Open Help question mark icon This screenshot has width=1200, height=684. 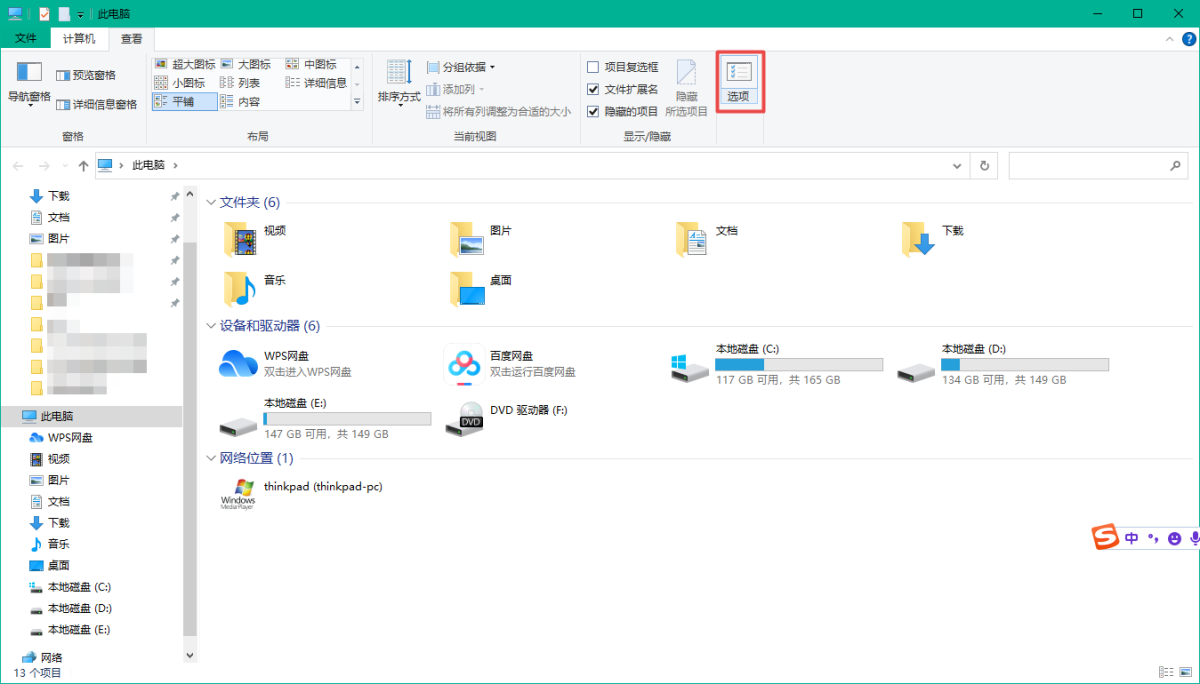(1188, 38)
